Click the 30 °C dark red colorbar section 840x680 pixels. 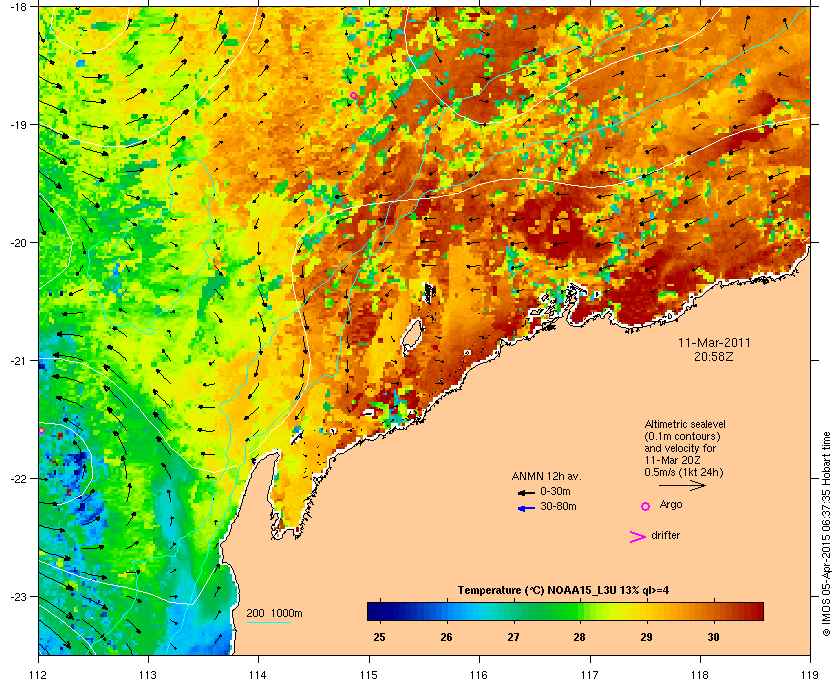[713, 611]
